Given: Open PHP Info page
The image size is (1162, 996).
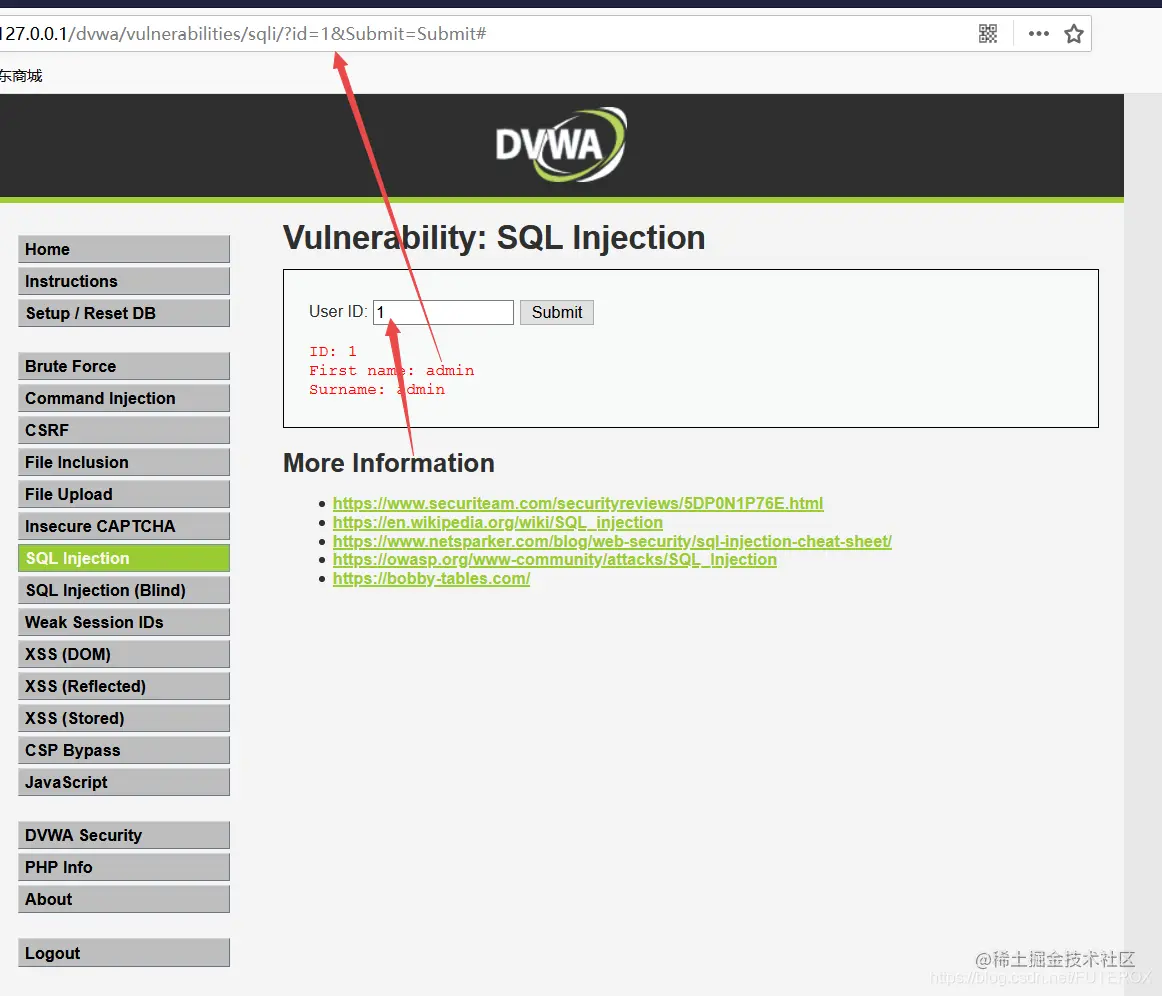Looking at the screenshot, I should coord(124,867).
